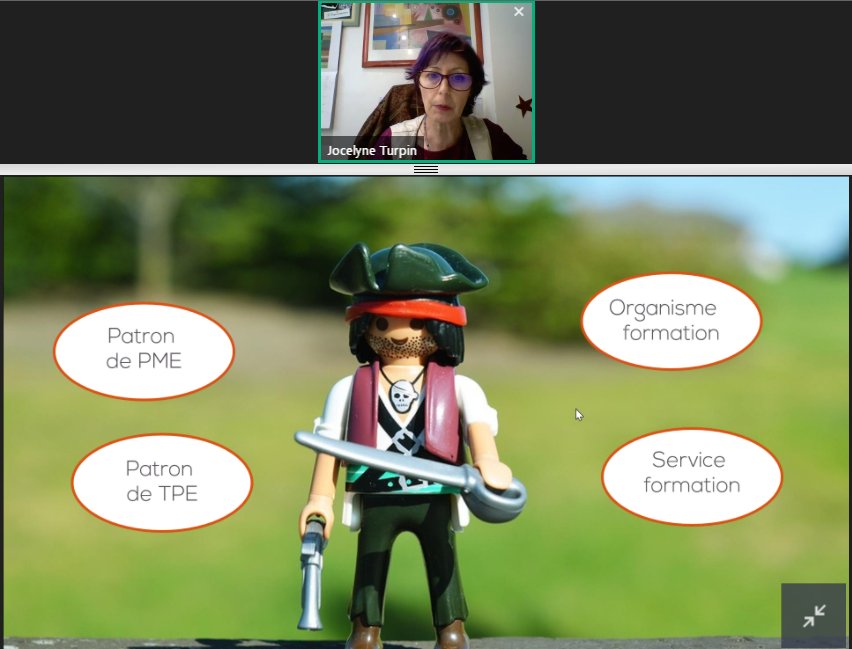Click the "Service formation" bubble
The height and width of the screenshot is (649, 852).
click(692, 477)
